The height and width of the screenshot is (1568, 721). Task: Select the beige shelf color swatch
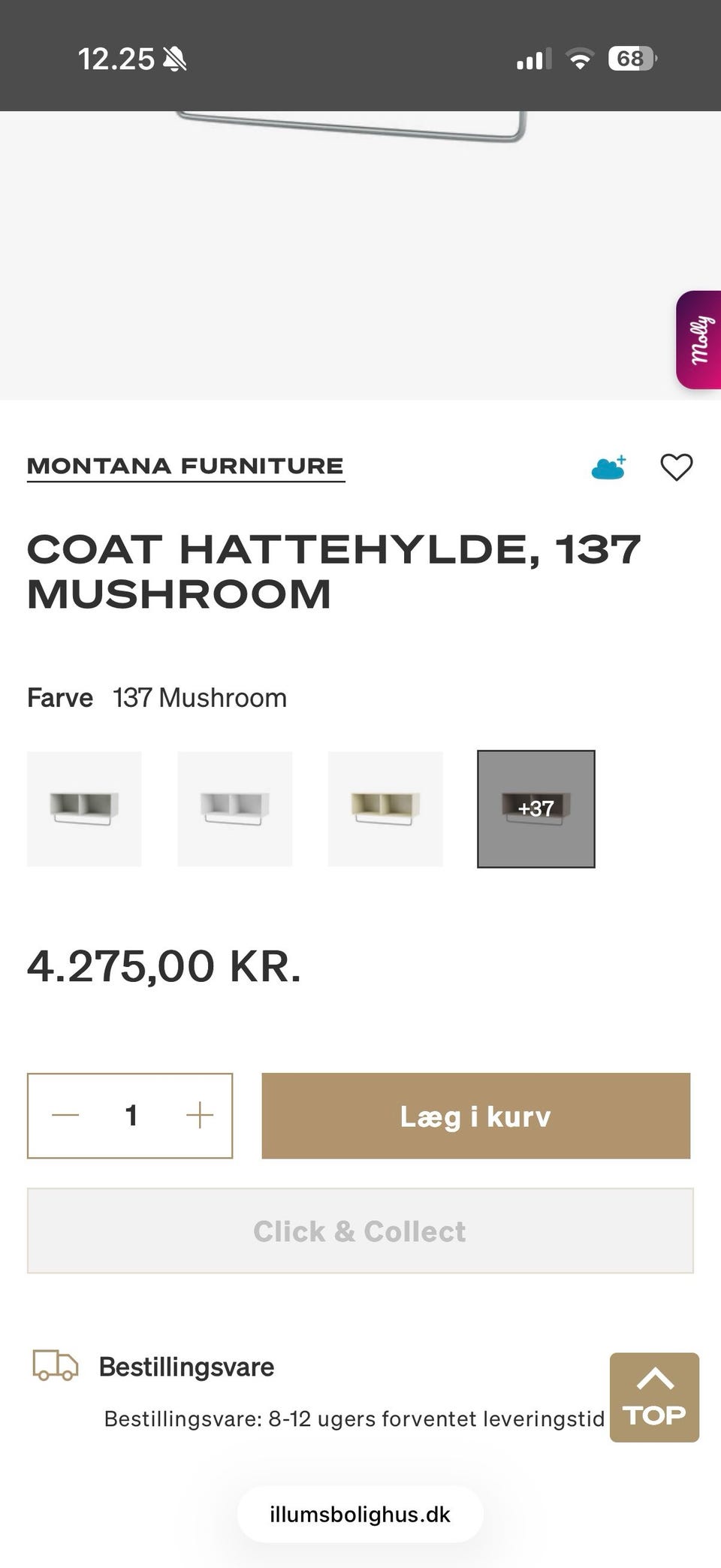tap(385, 808)
